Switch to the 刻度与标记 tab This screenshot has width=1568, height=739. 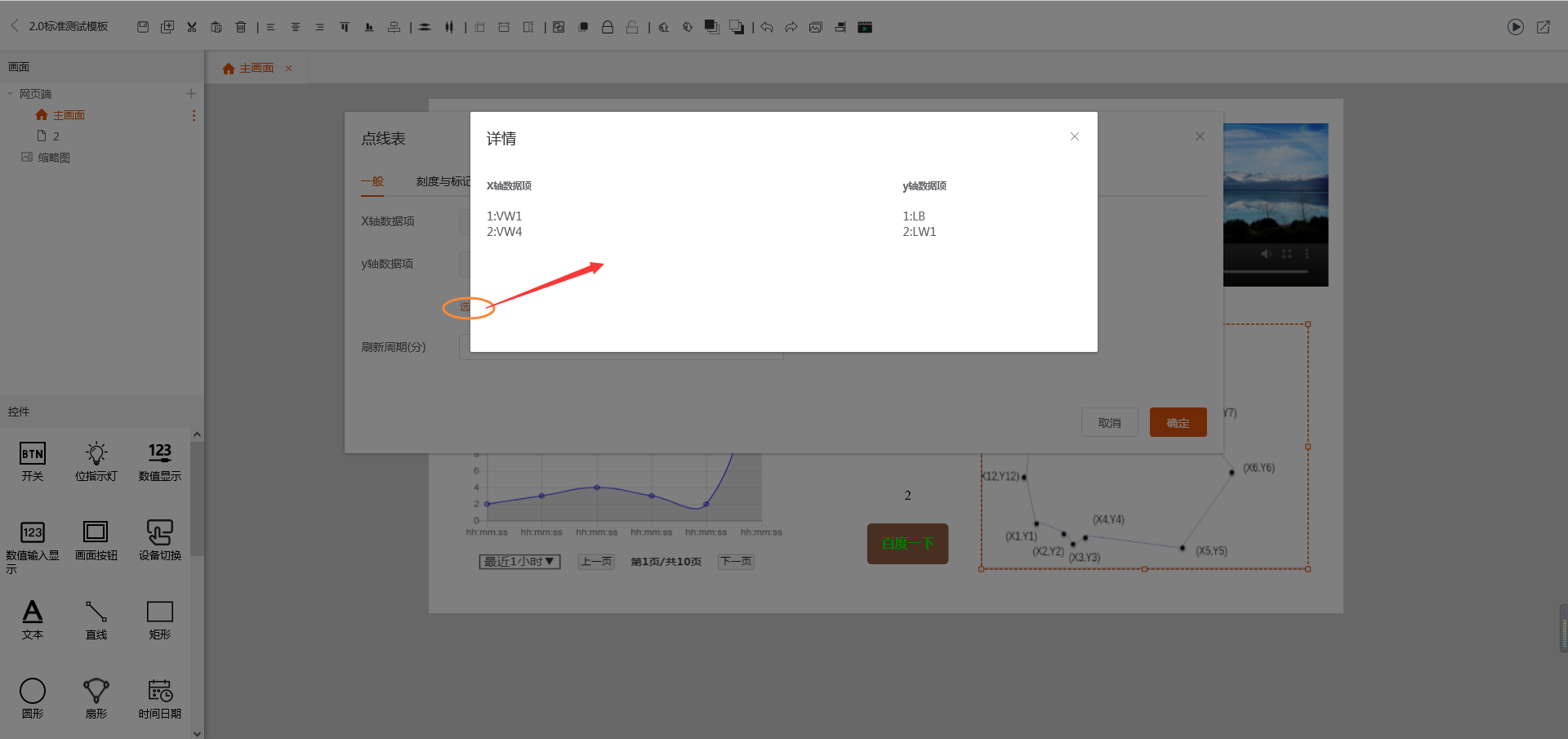click(443, 181)
